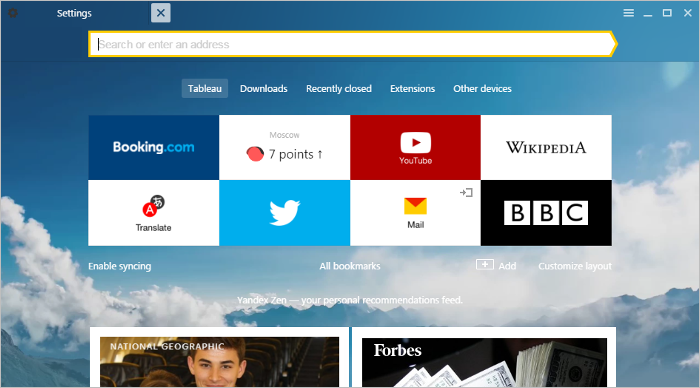Select the Other devices tab
The height and width of the screenshot is (388, 700).
[x=482, y=88]
